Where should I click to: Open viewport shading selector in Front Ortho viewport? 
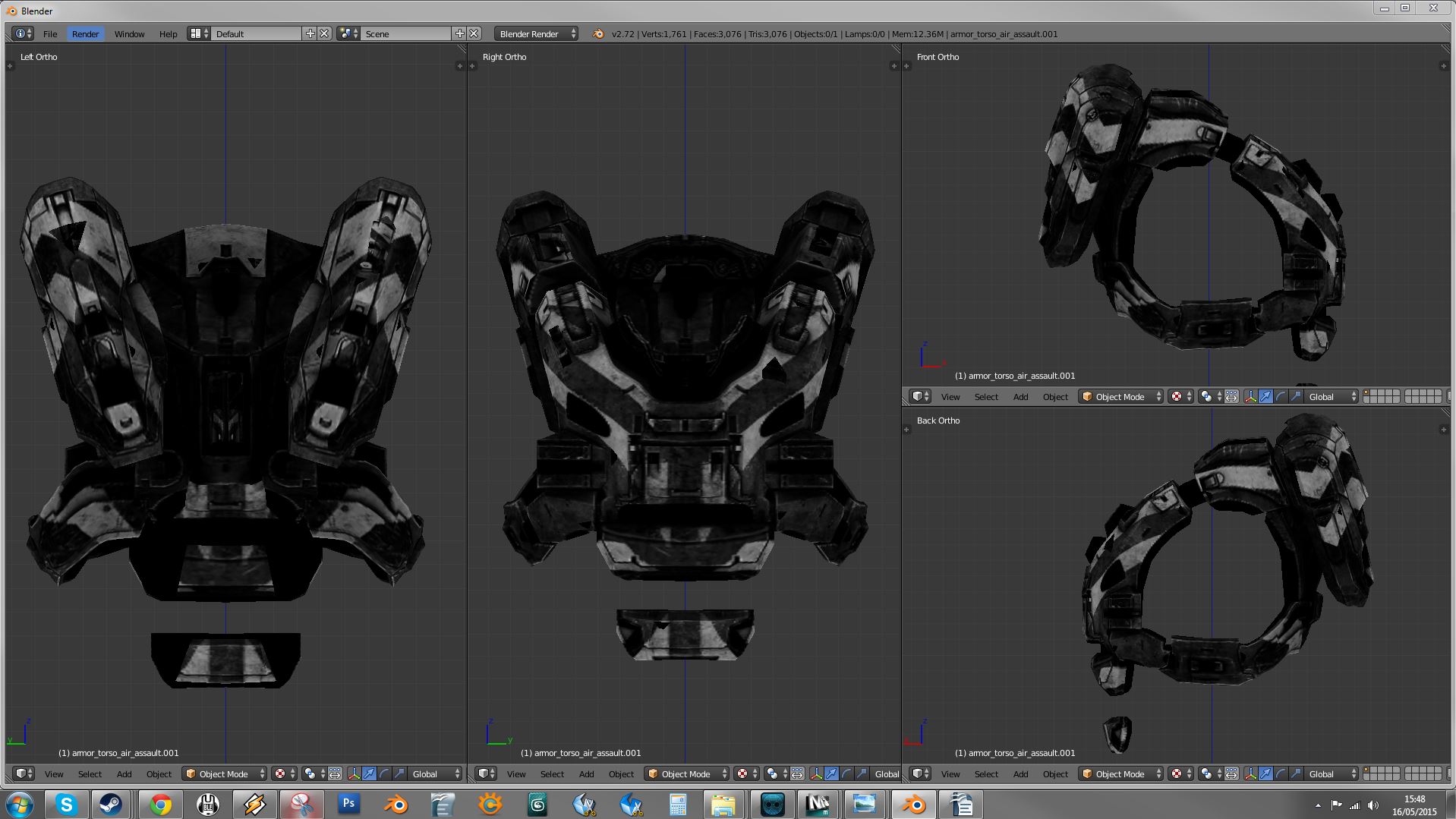coord(1180,396)
